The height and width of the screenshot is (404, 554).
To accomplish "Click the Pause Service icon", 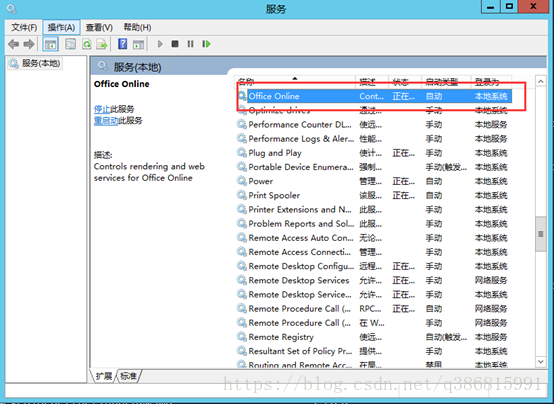I will click(x=190, y=44).
